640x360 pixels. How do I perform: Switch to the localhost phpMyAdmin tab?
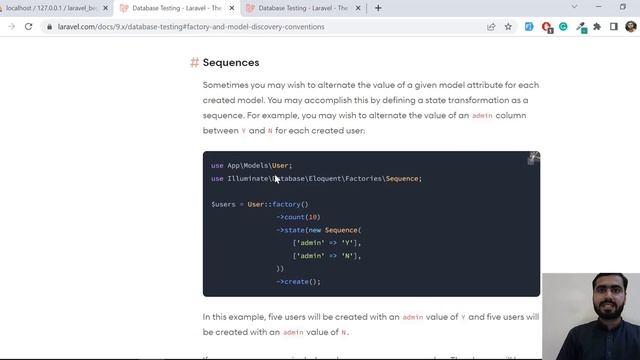[x=51, y=8]
